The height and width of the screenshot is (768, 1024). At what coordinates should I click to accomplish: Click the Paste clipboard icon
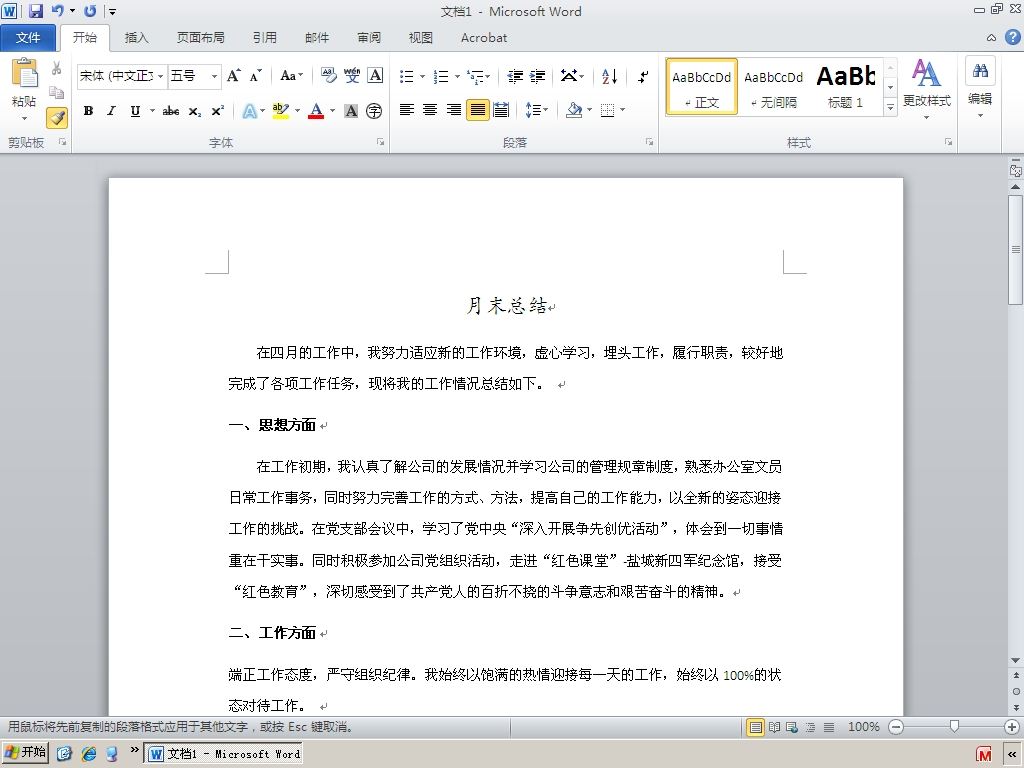click(x=25, y=73)
